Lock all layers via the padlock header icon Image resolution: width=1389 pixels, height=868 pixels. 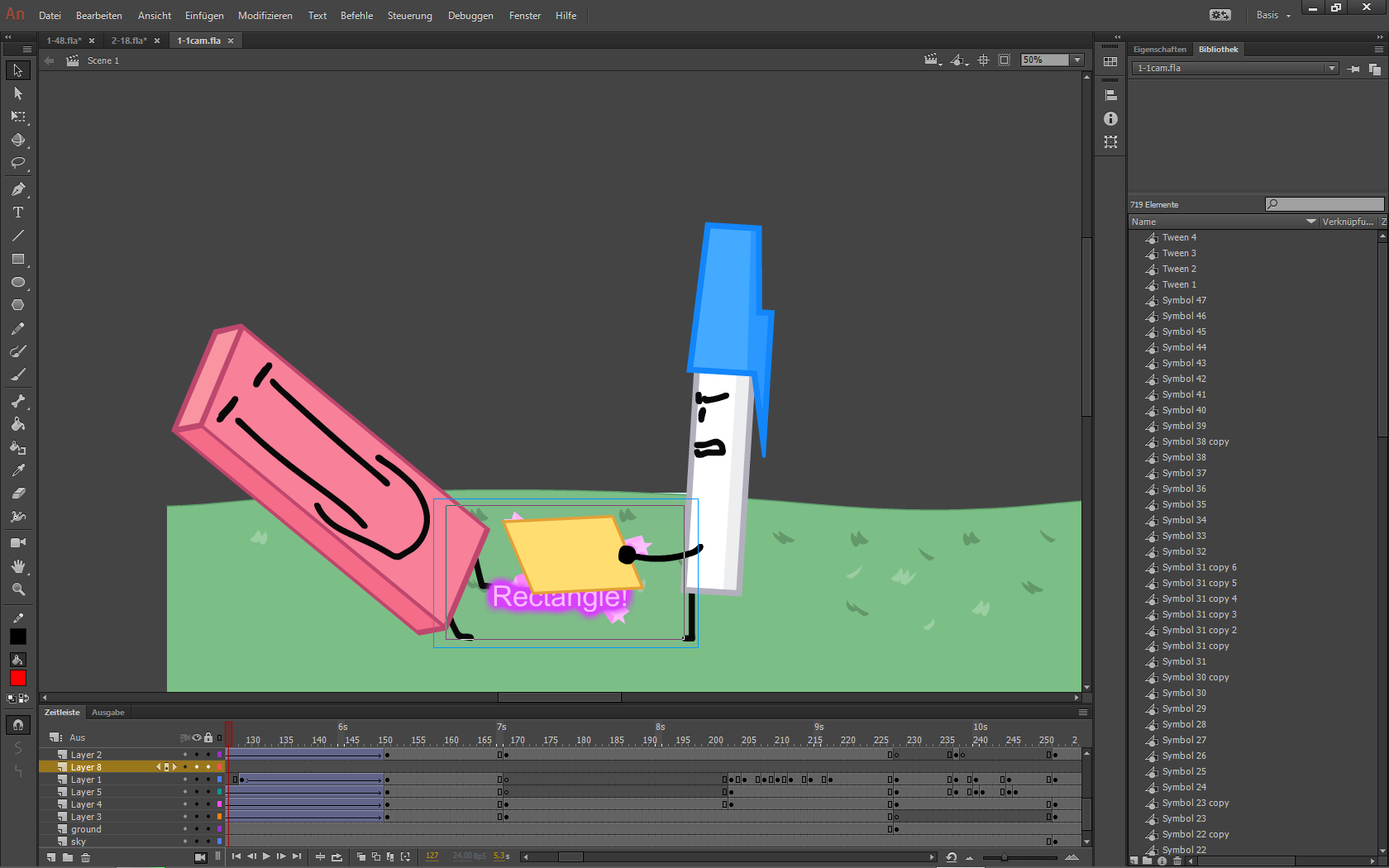208,737
